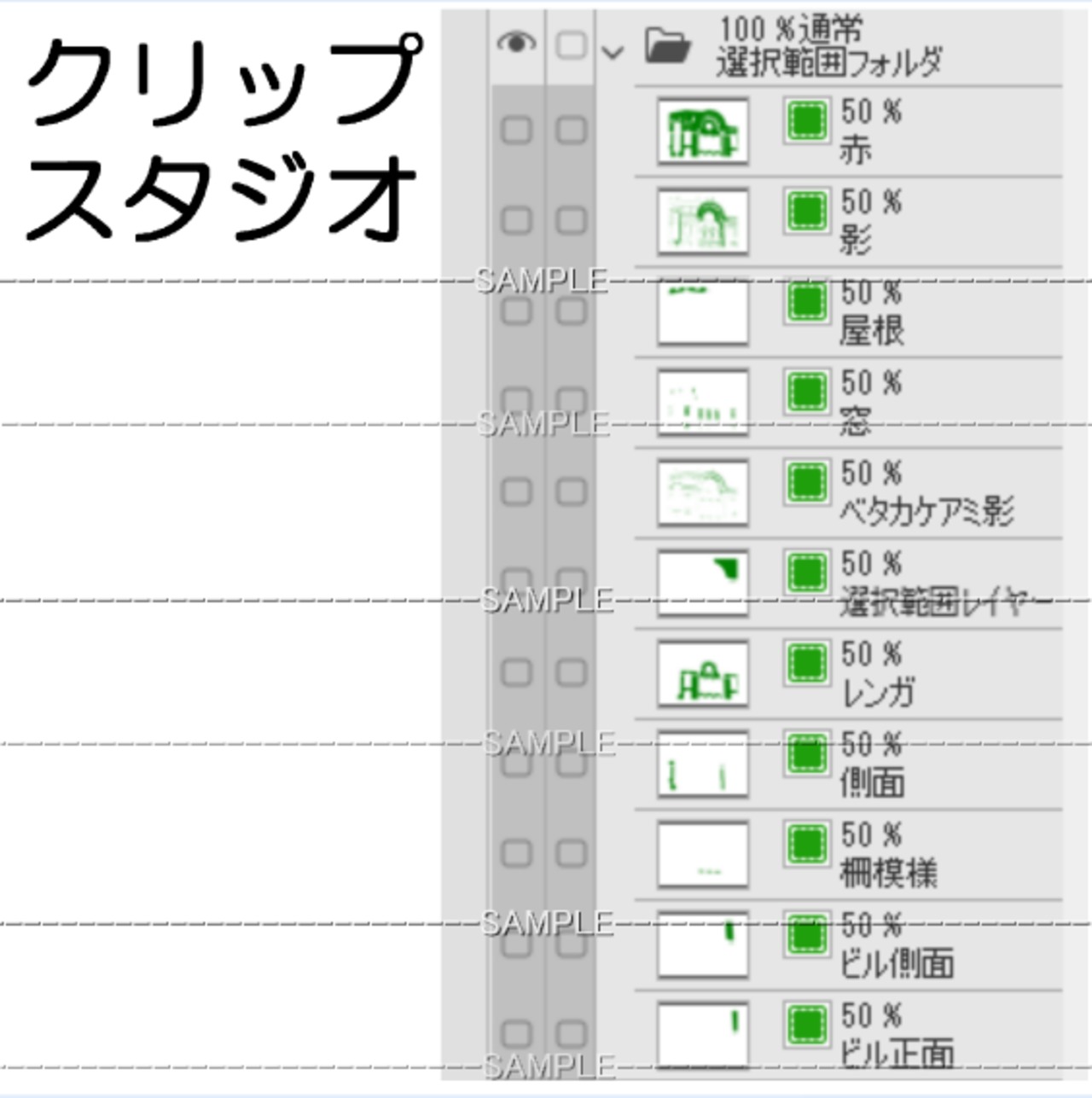
Task: Select the 選択範囲フォルダ folder name
Action: [828, 62]
